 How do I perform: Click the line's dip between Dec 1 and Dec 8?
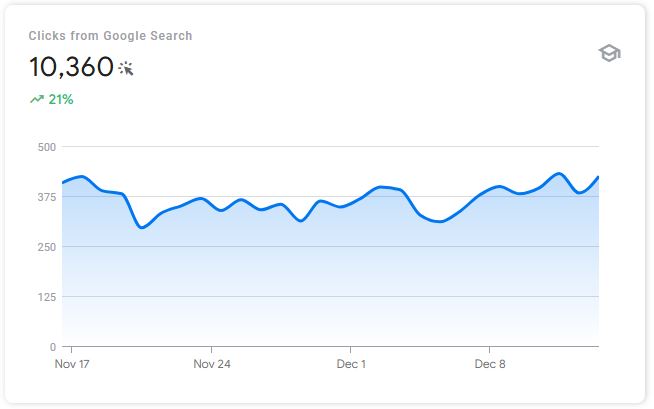[439, 221]
